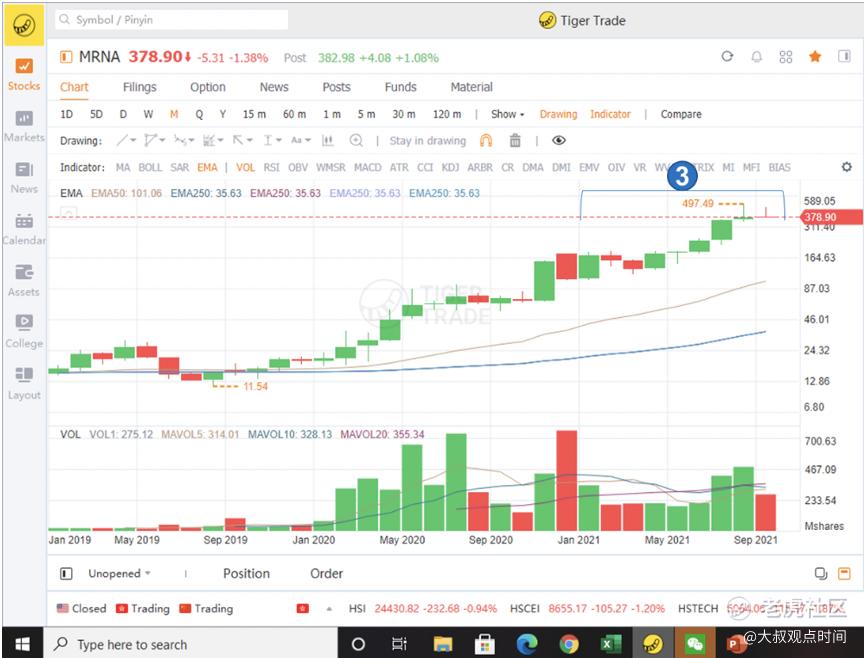
Task: Click the Symbol / Pinyin search field
Action: [171, 20]
